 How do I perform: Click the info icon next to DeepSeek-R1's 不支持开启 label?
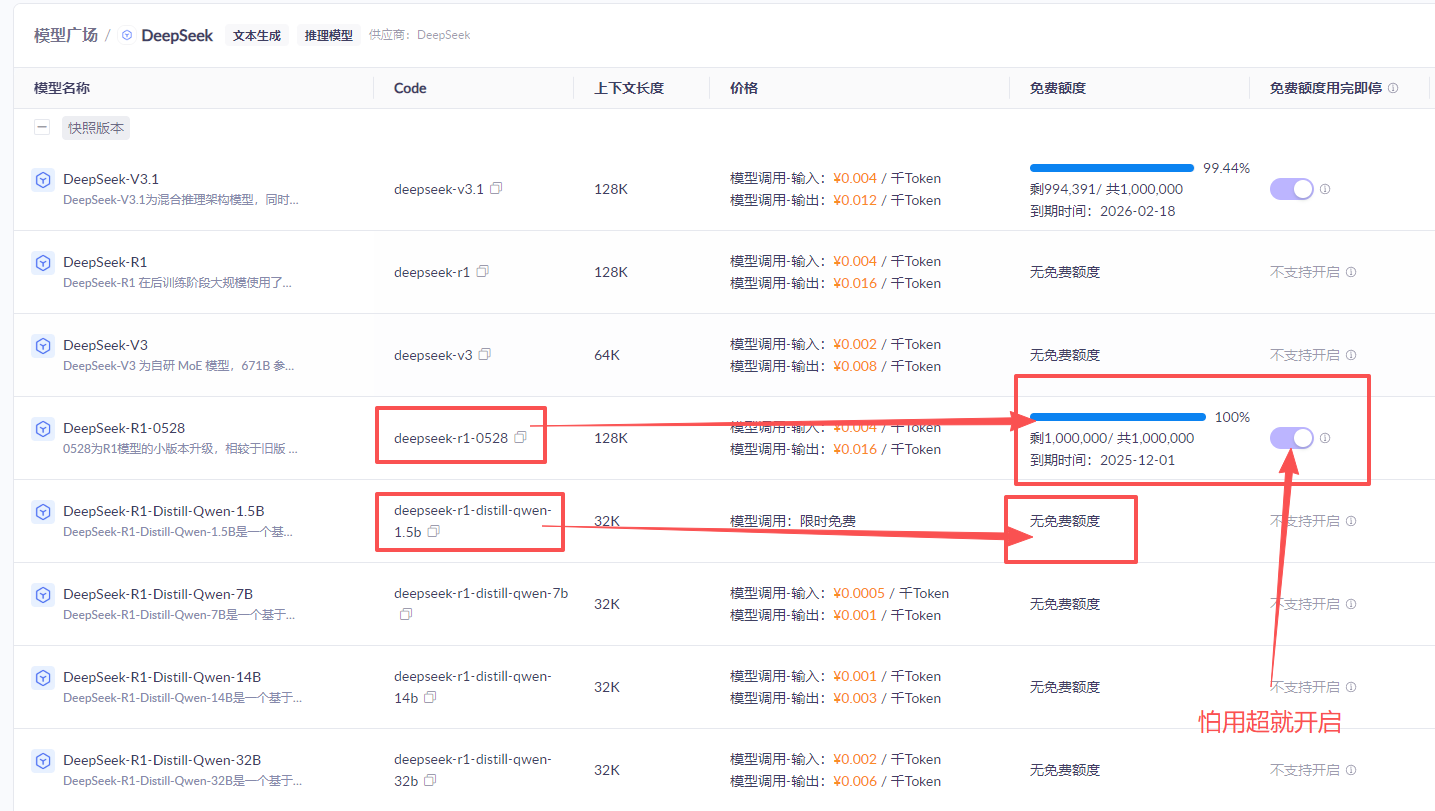pyautogui.click(x=1350, y=271)
